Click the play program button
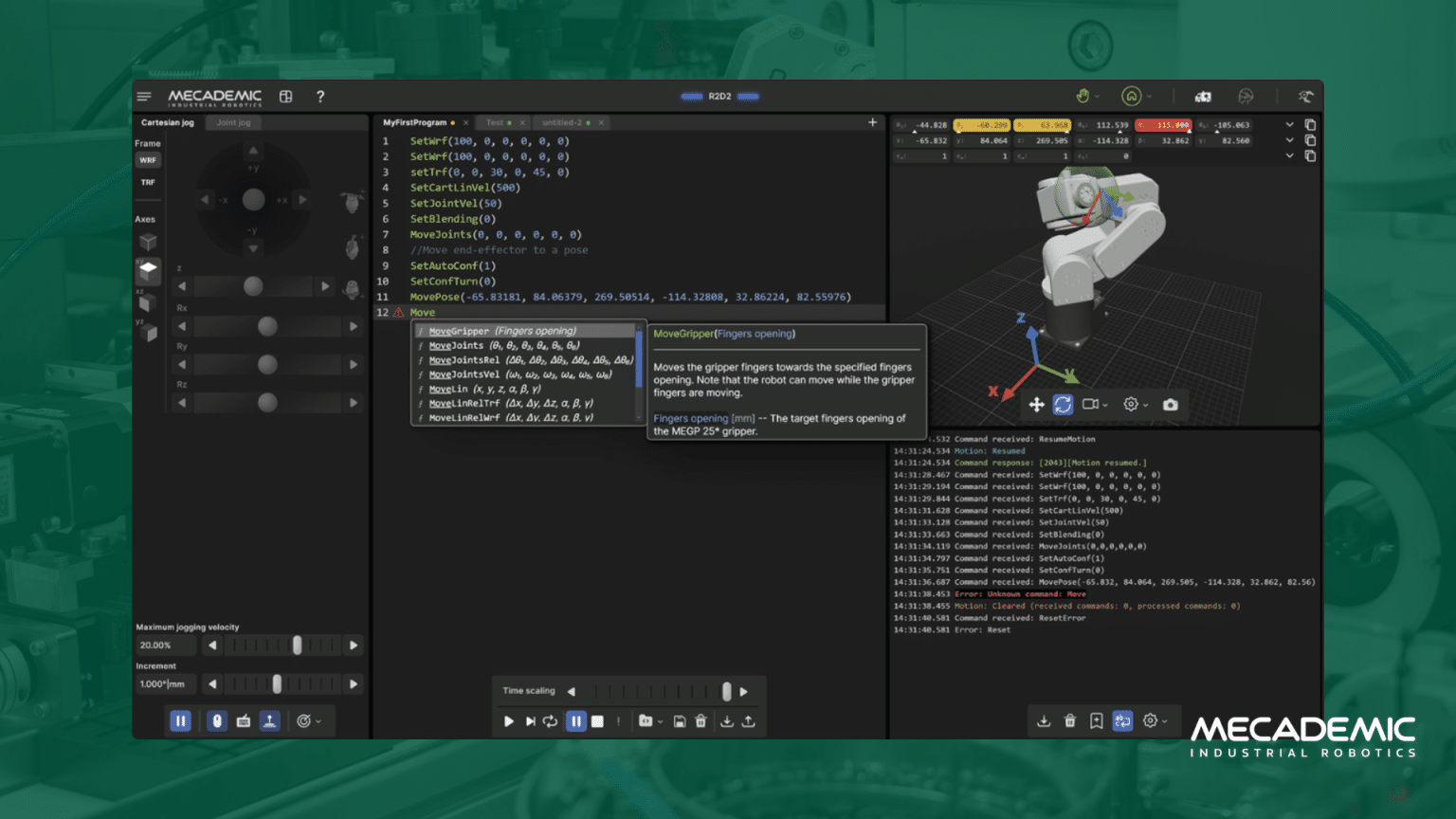The image size is (1456, 819). (x=509, y=721)
